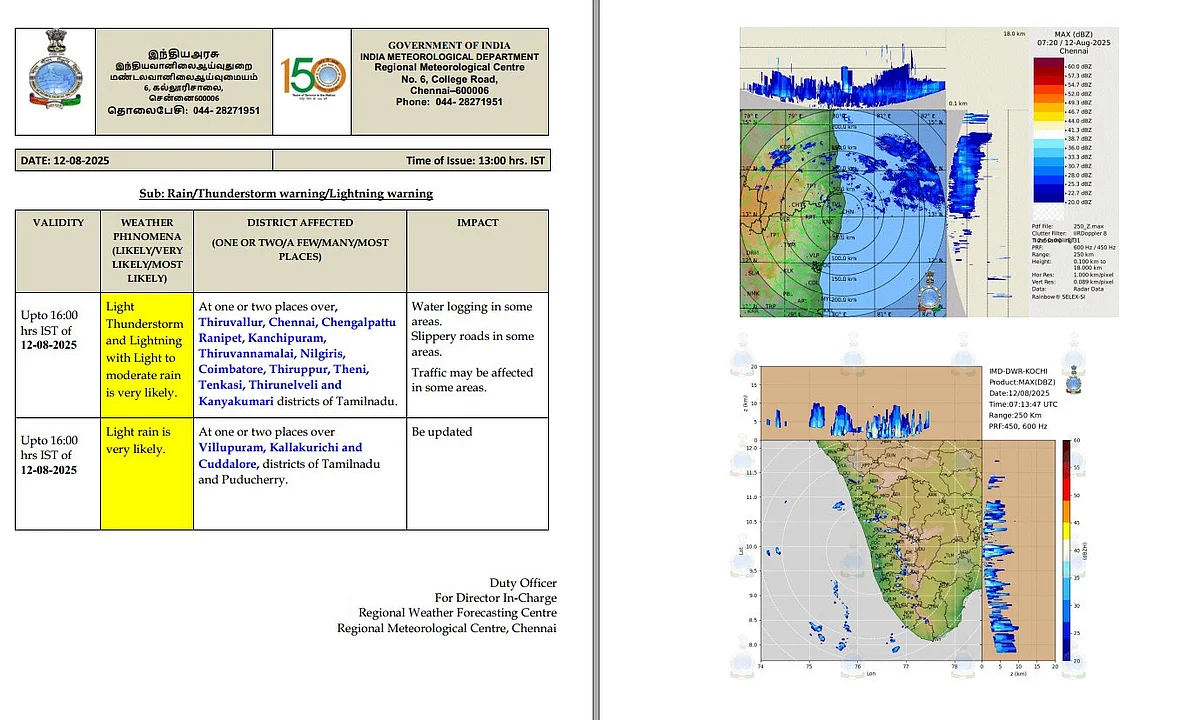This screenshot has height=720, width=1200.
Task: Click the English 'Phone: 044- 28271951' line
Action: pos(449,102)
